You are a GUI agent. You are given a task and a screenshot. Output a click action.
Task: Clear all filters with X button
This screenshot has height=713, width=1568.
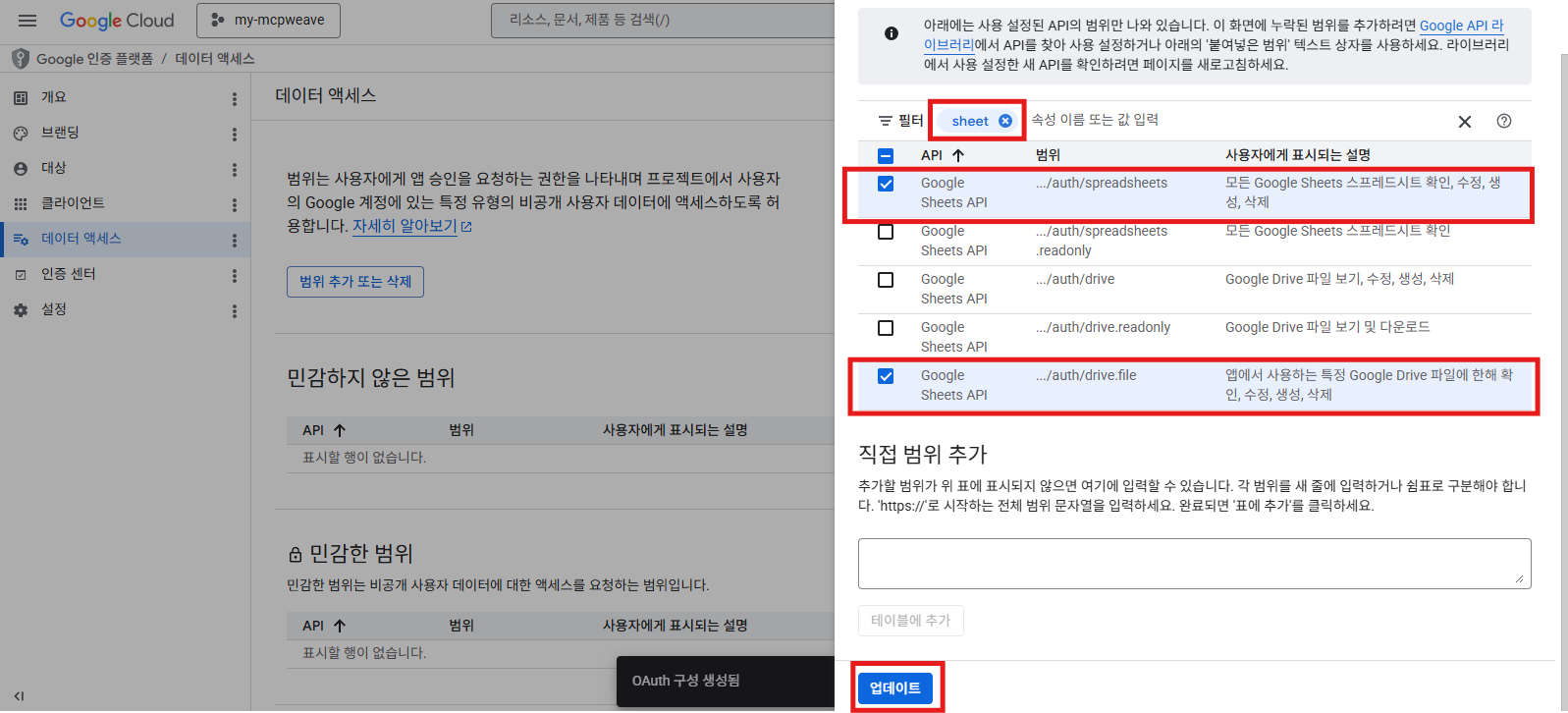click(1465, 122)
